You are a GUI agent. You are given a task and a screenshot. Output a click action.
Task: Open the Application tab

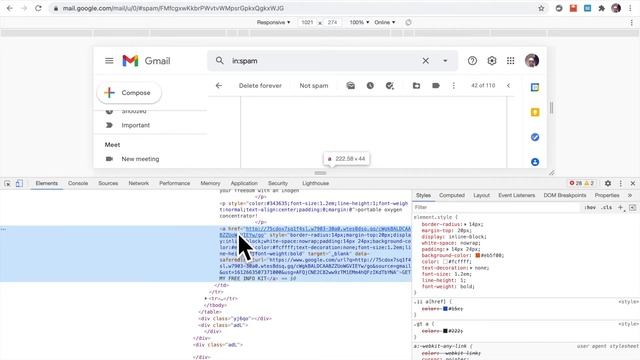[x=244, y=183]
